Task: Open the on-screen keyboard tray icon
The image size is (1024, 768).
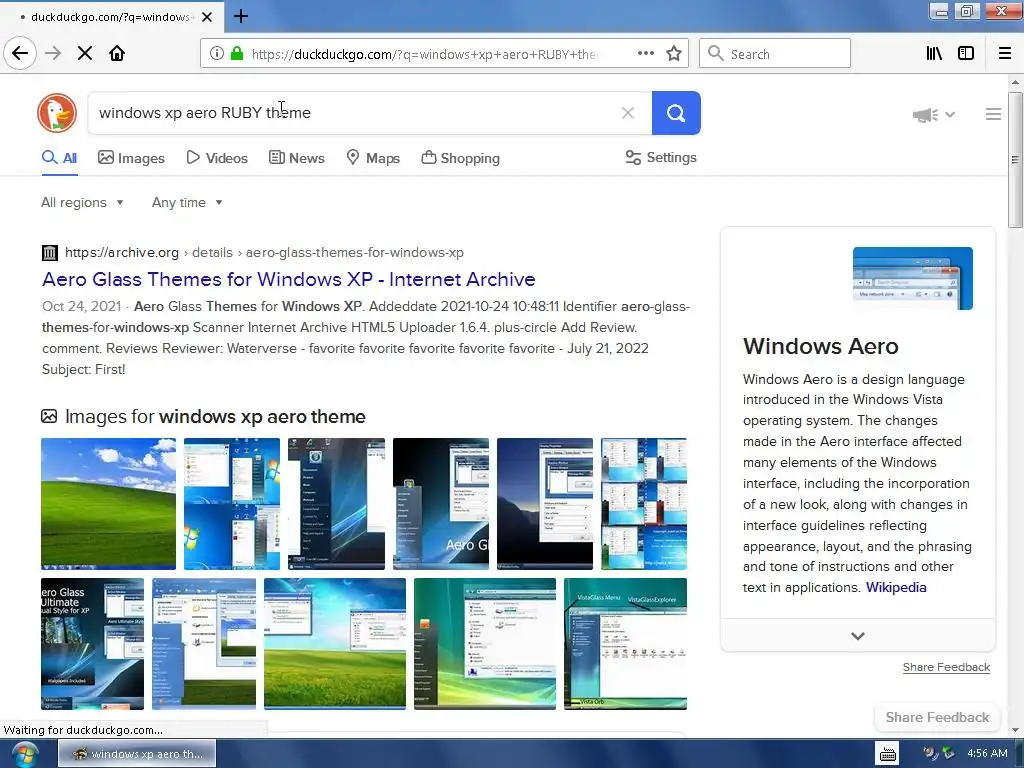Action: coord(888,754)
